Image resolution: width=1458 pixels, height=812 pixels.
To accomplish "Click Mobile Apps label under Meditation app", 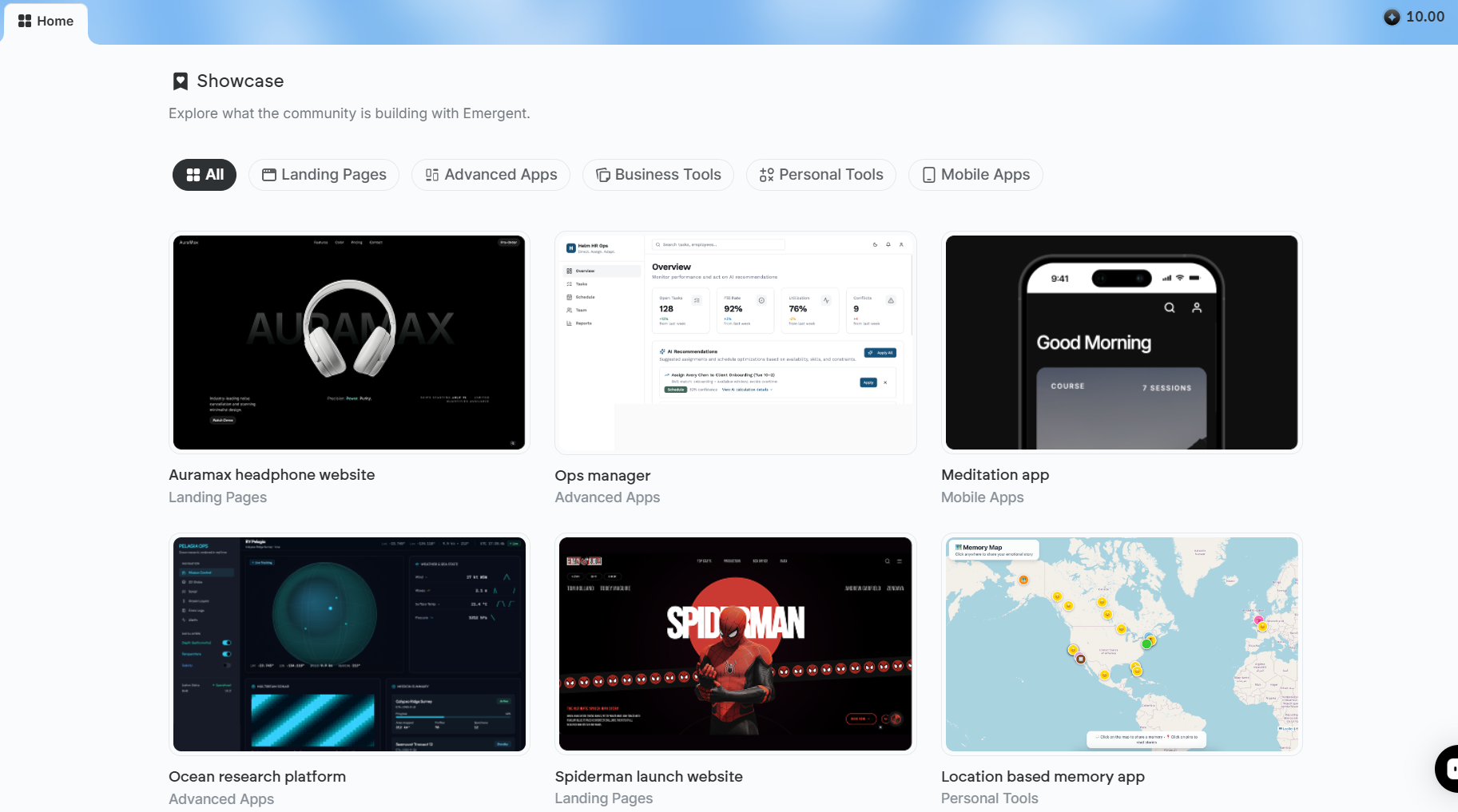I will click(982, 497).
